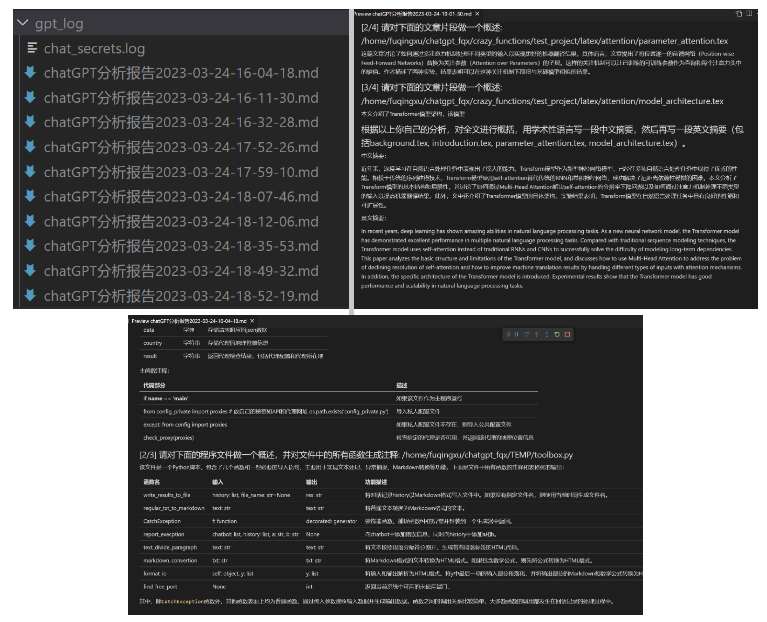The height and width of the screenshot is (622, 767).
Task: Click markdown icon beside 18-12-06.md file
Action: (x=30, y=221)
